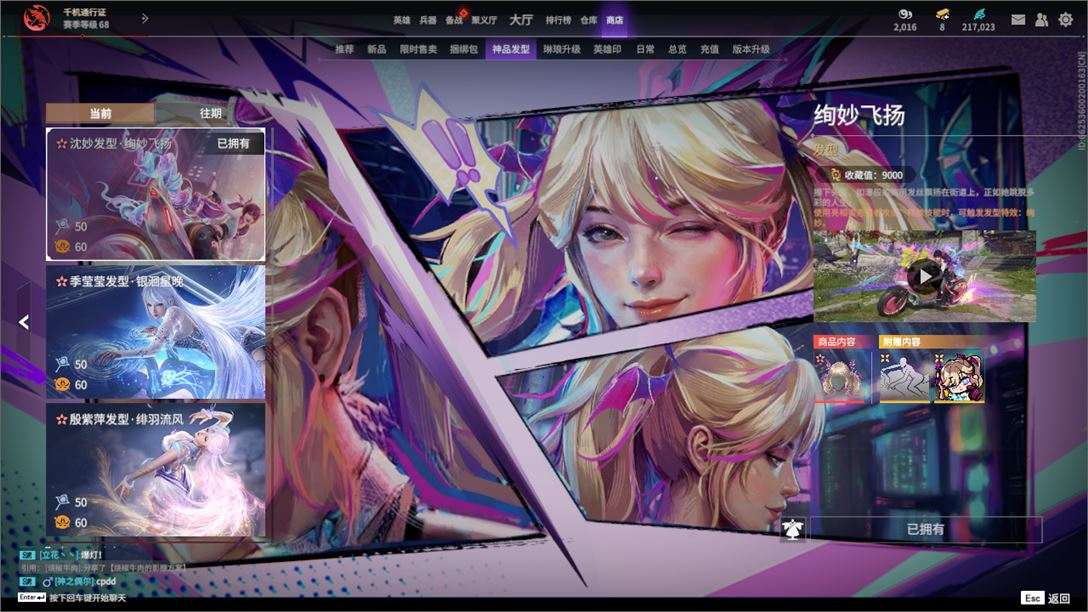1088x612 pixels.
Task: Click the gold ingot currency icon
Action: click(x=942, y=13)
